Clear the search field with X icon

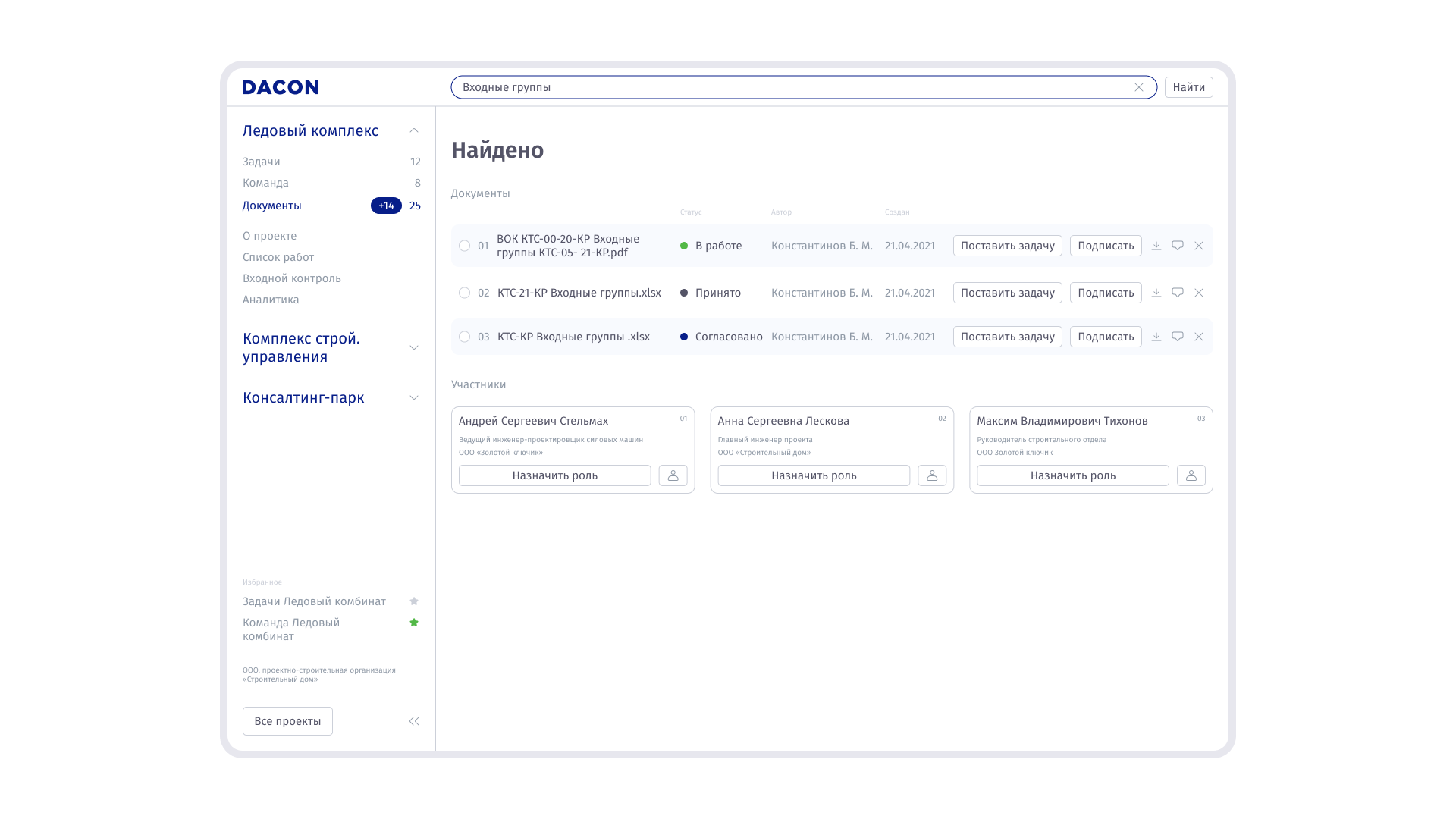click(x=1138, y=87)
